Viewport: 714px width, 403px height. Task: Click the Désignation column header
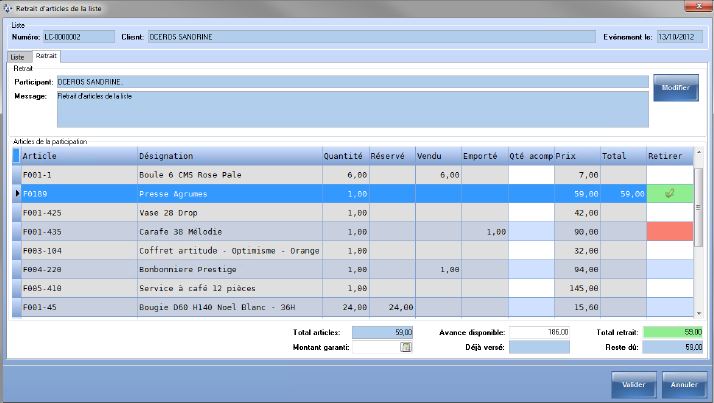227,156
